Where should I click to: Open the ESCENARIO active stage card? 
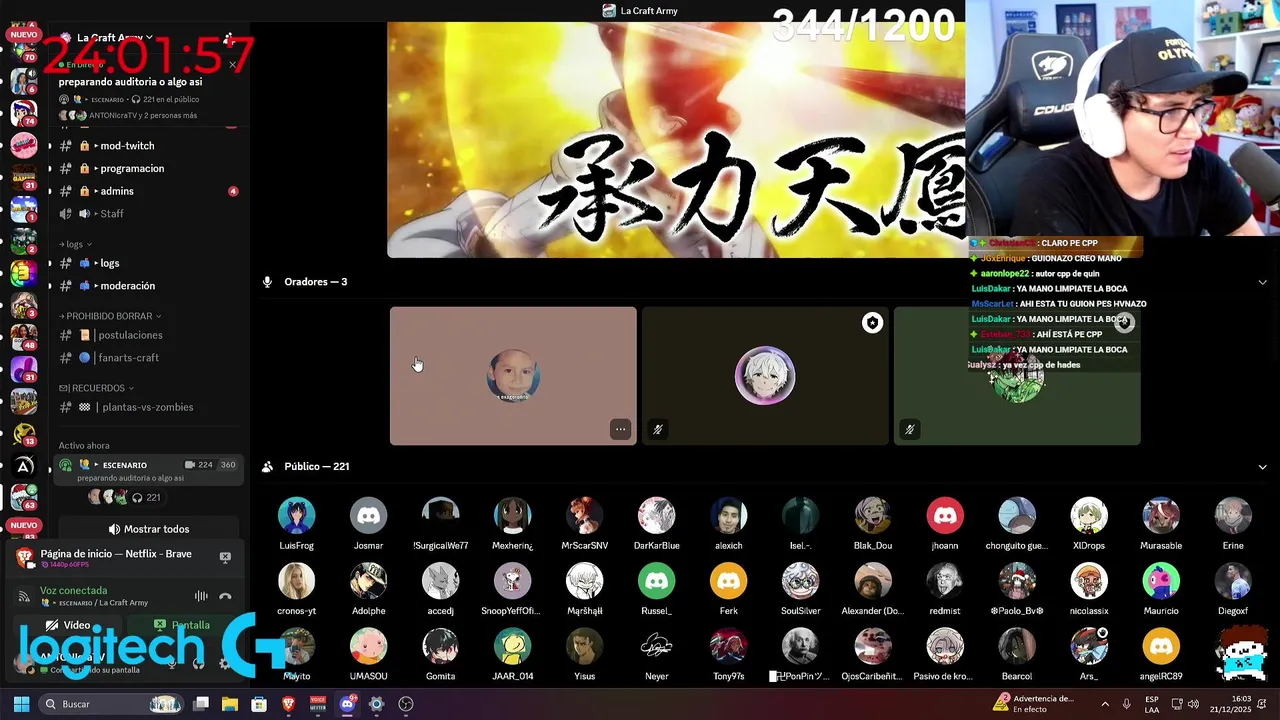(148, 471)
